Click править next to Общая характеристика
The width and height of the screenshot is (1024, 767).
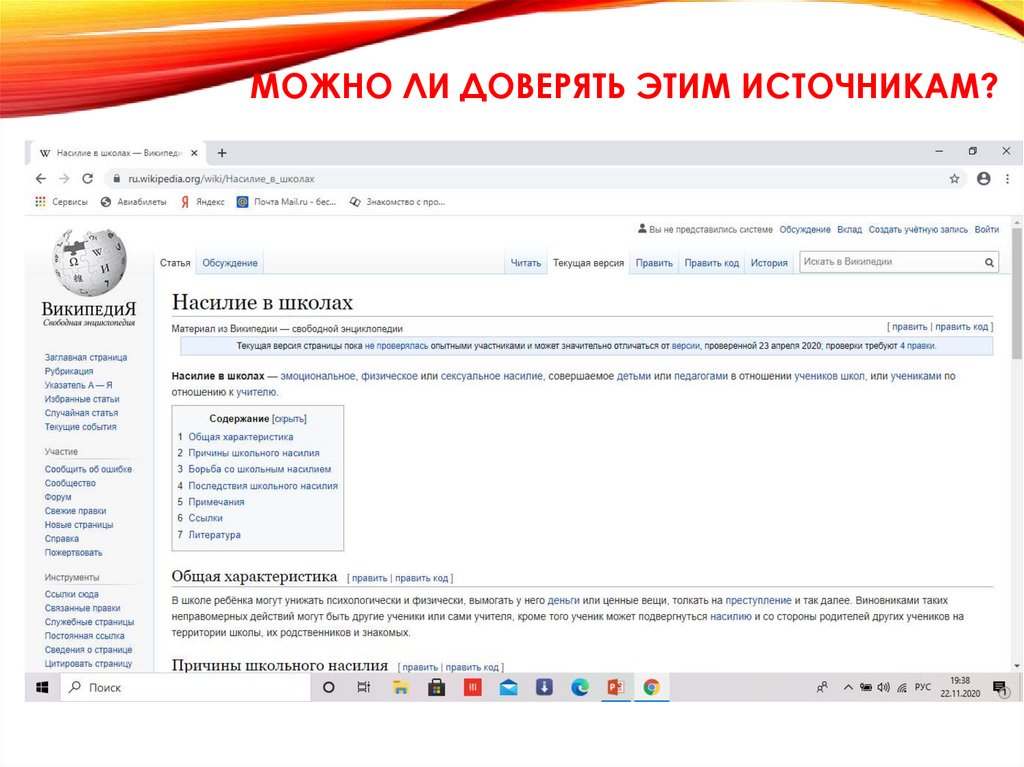pos(369,578)
